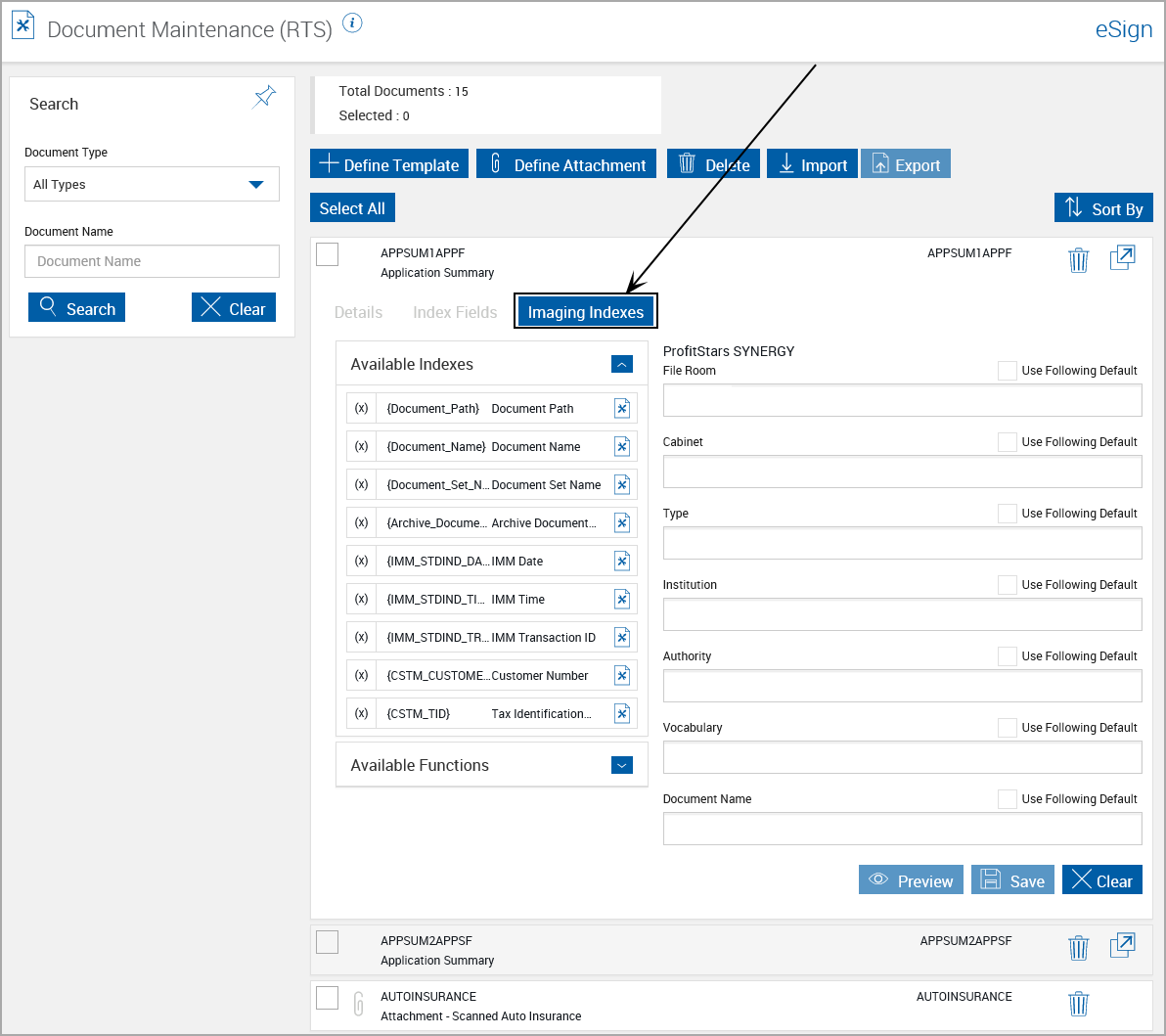
Task: Click the Cabinet input field
Action: 902,472
